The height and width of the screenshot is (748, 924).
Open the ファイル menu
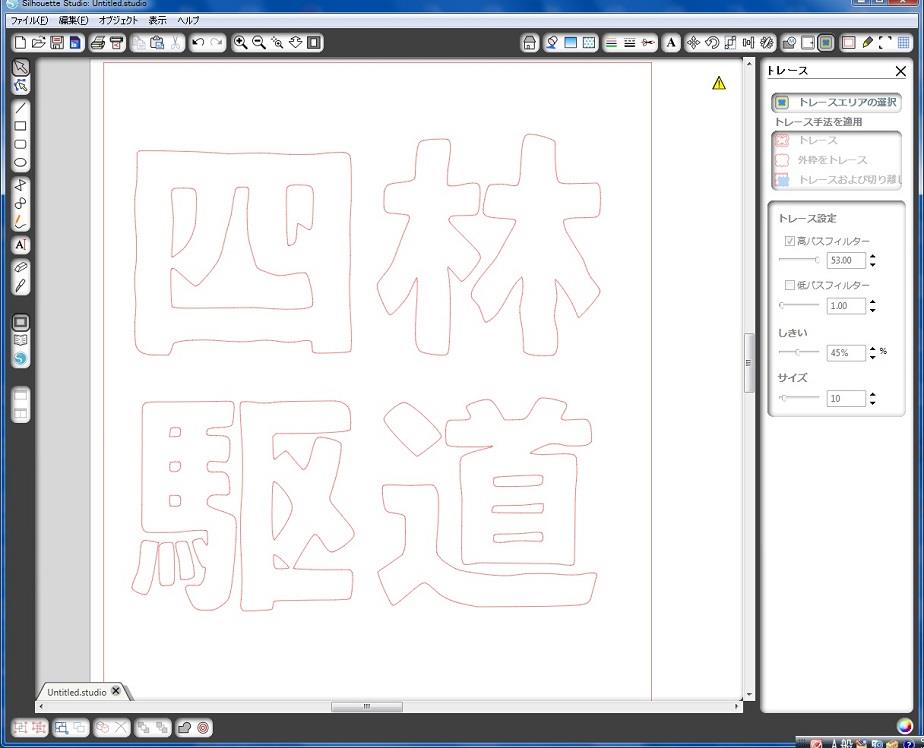point(29,20)
